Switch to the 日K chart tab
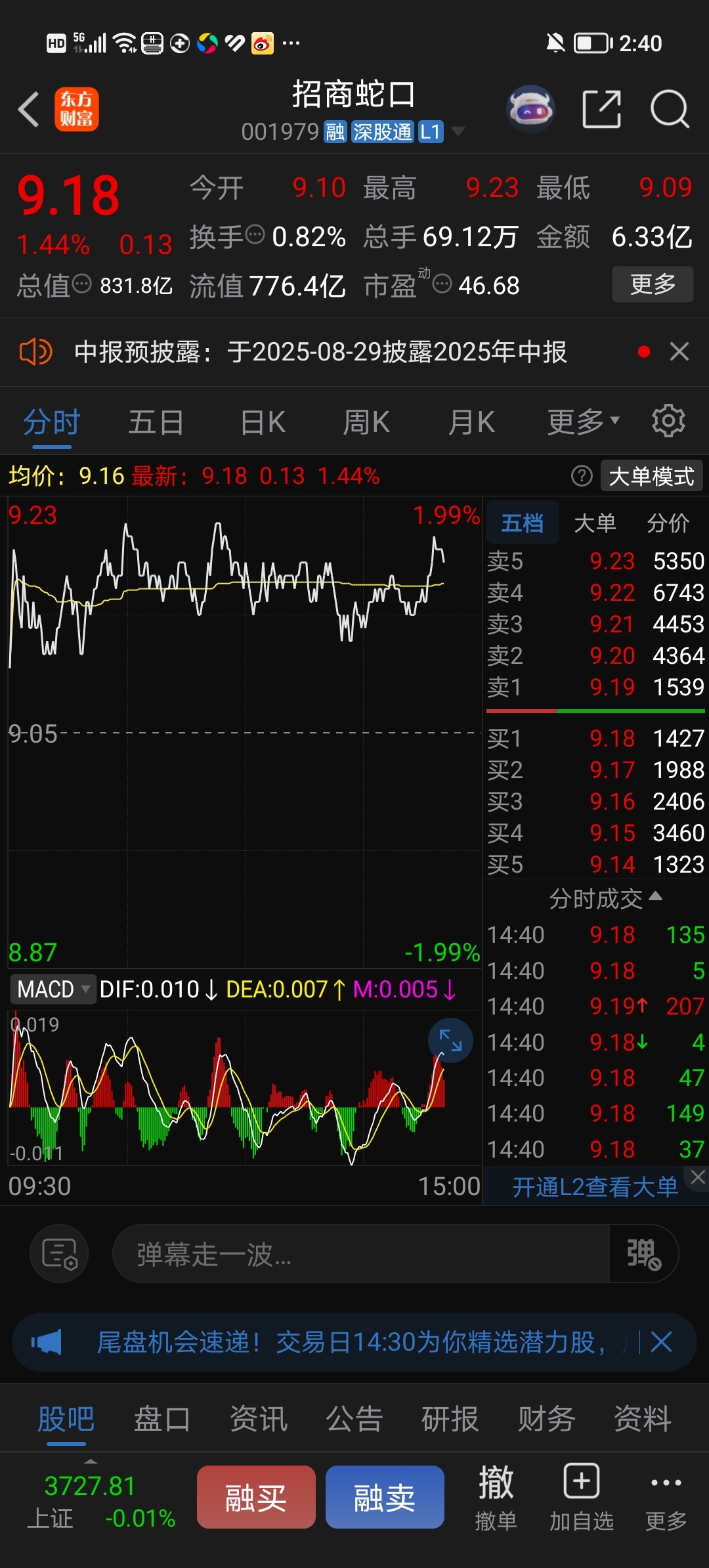709x1568 pixels. tap(263, 422)
